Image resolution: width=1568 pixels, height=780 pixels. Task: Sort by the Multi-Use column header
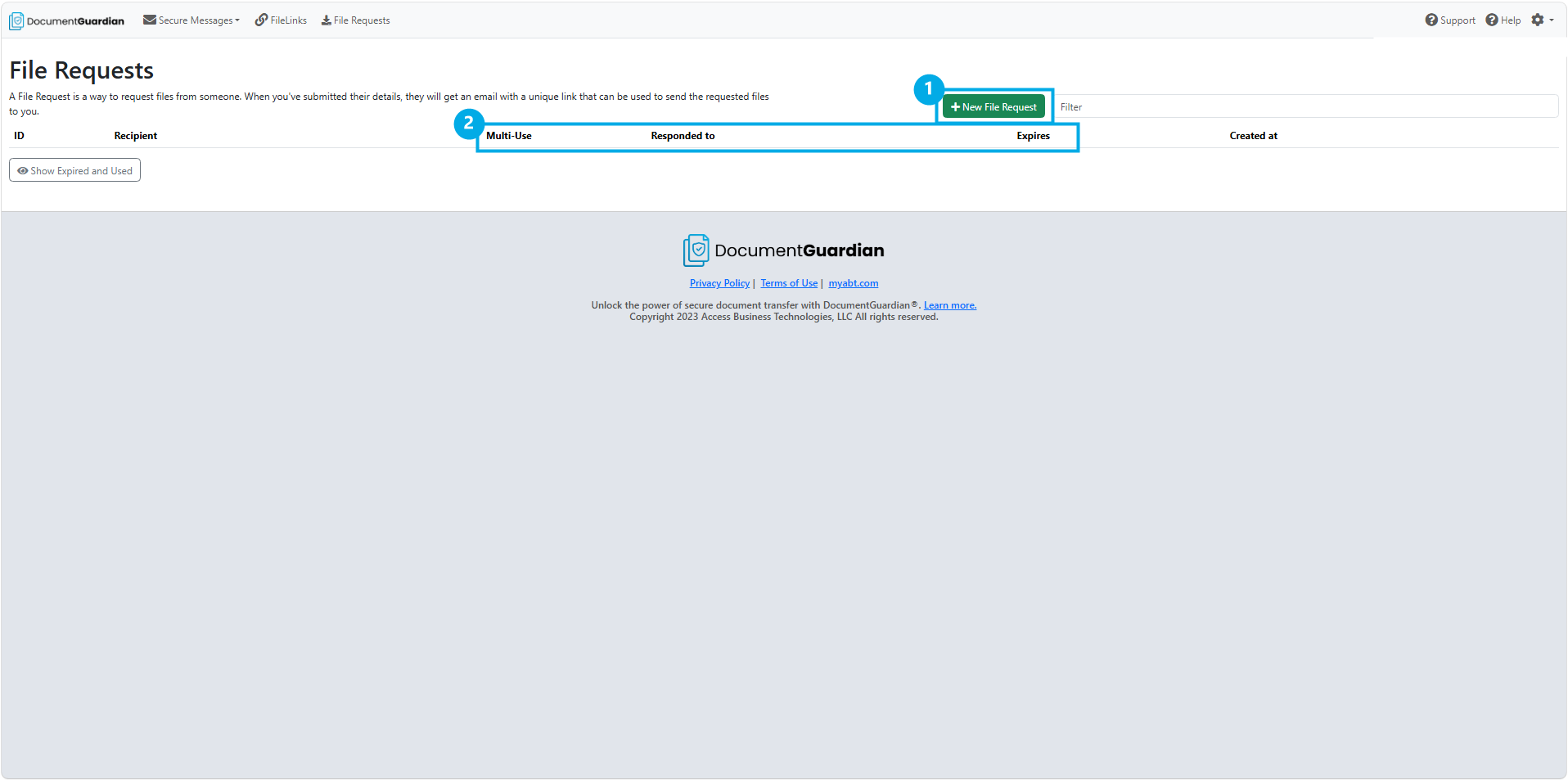[509, 136]
